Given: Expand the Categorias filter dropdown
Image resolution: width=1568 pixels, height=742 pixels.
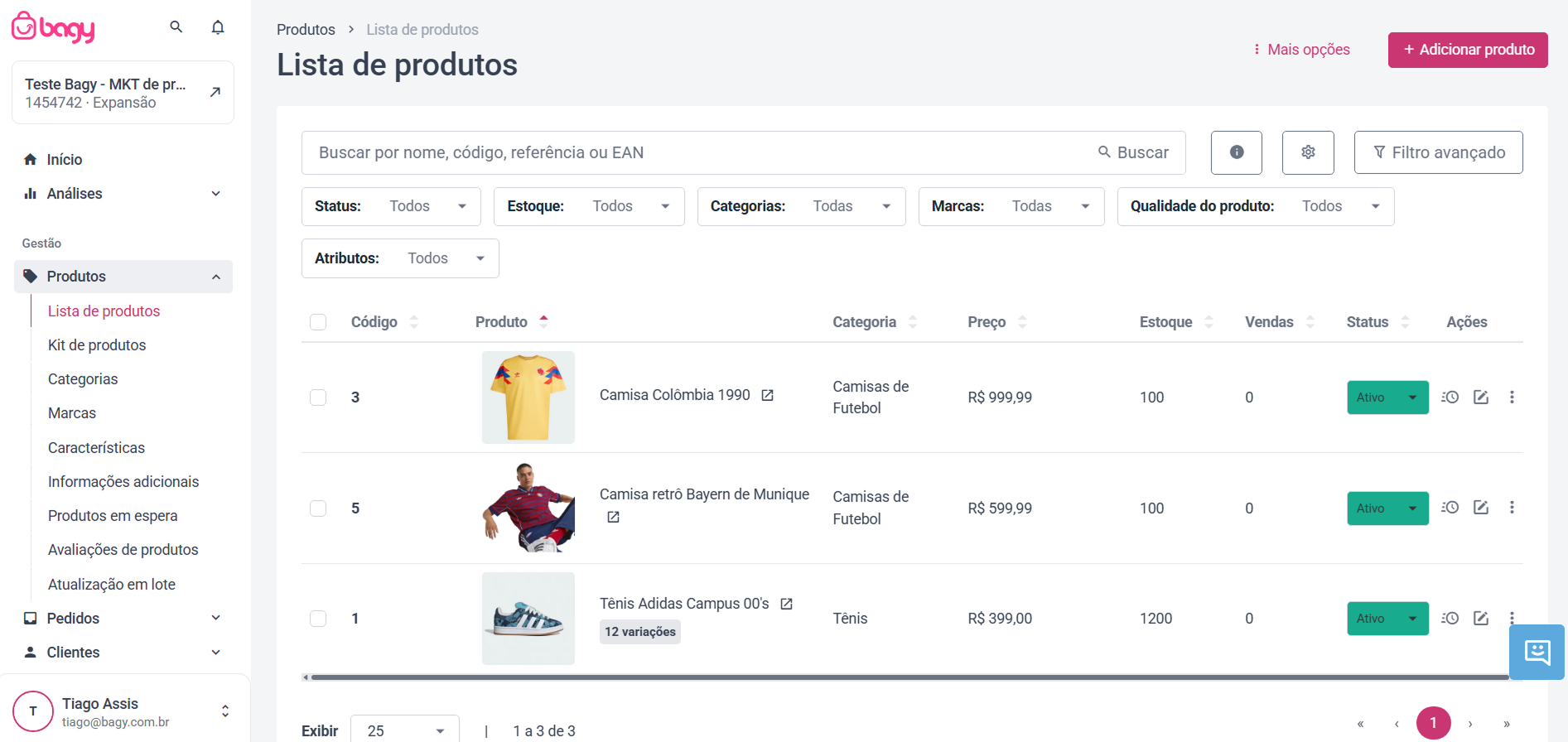Looking at the screenshot, I should tap(801, 206).
